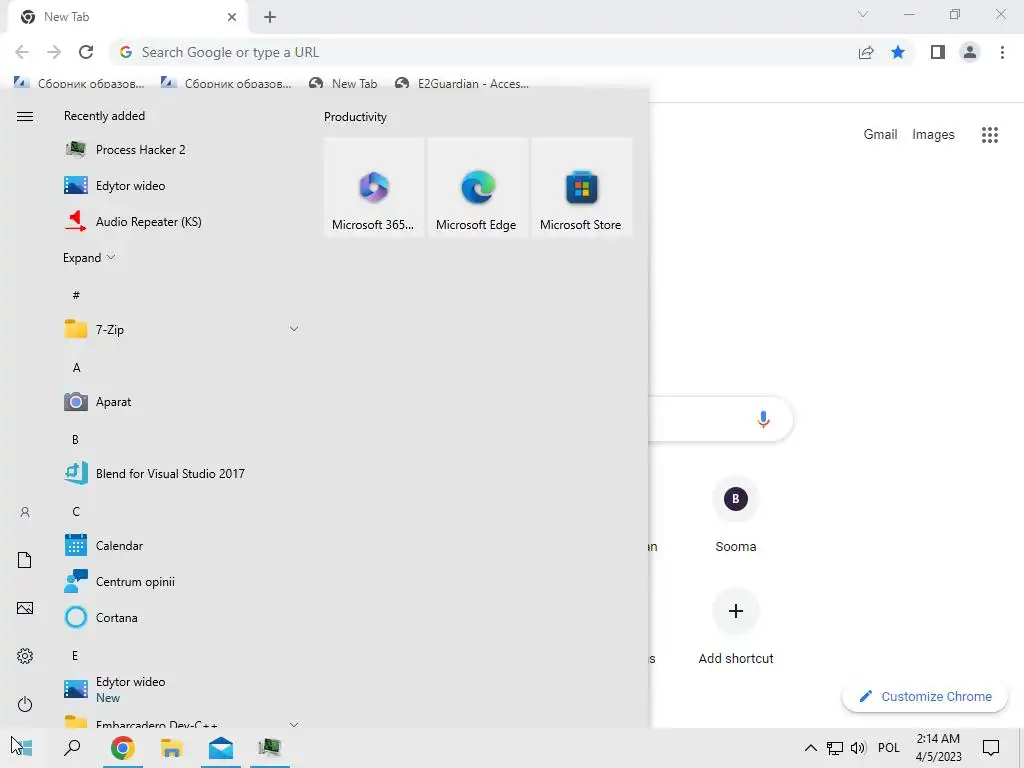Open the notification center icon

point(991,748)
